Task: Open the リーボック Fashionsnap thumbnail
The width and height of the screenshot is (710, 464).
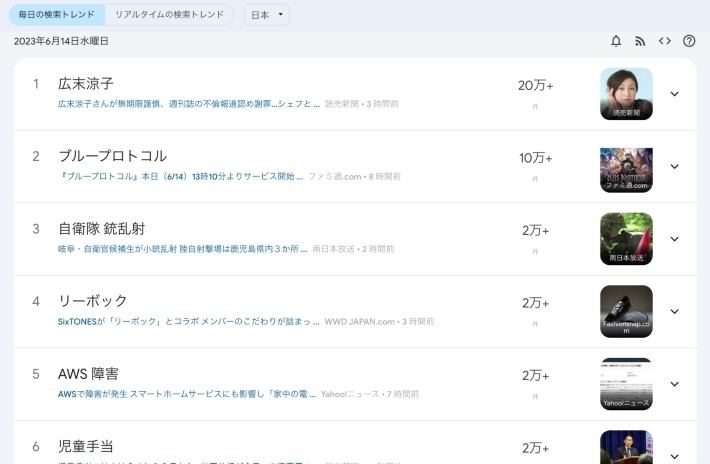Action: (626, 311)
